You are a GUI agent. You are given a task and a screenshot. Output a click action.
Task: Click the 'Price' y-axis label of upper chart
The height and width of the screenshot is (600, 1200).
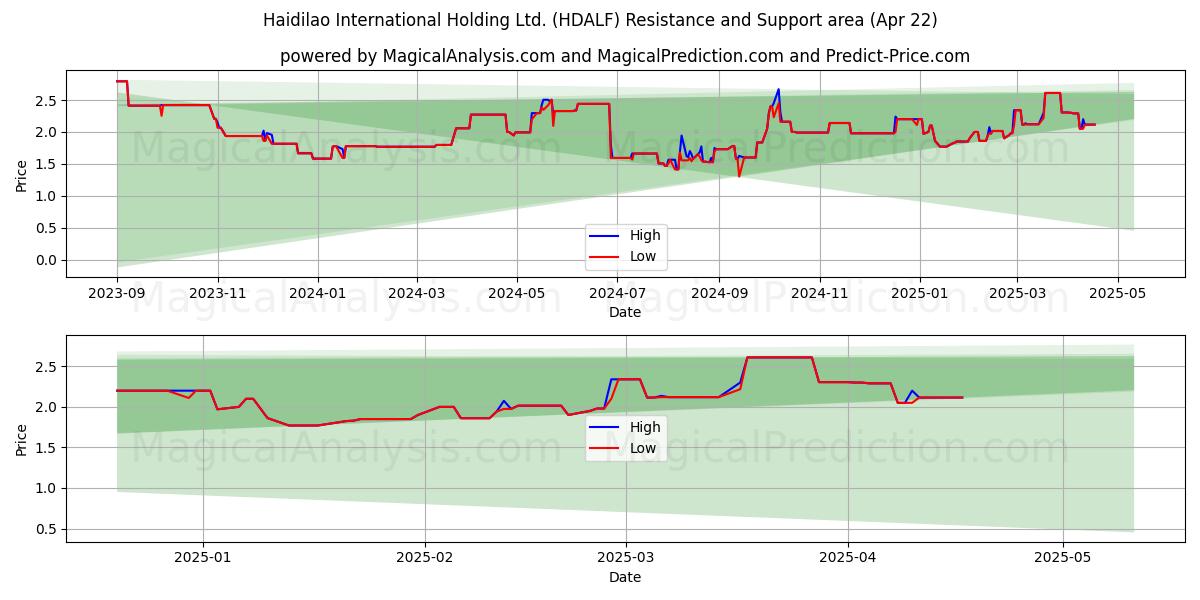tap(21, 174)
